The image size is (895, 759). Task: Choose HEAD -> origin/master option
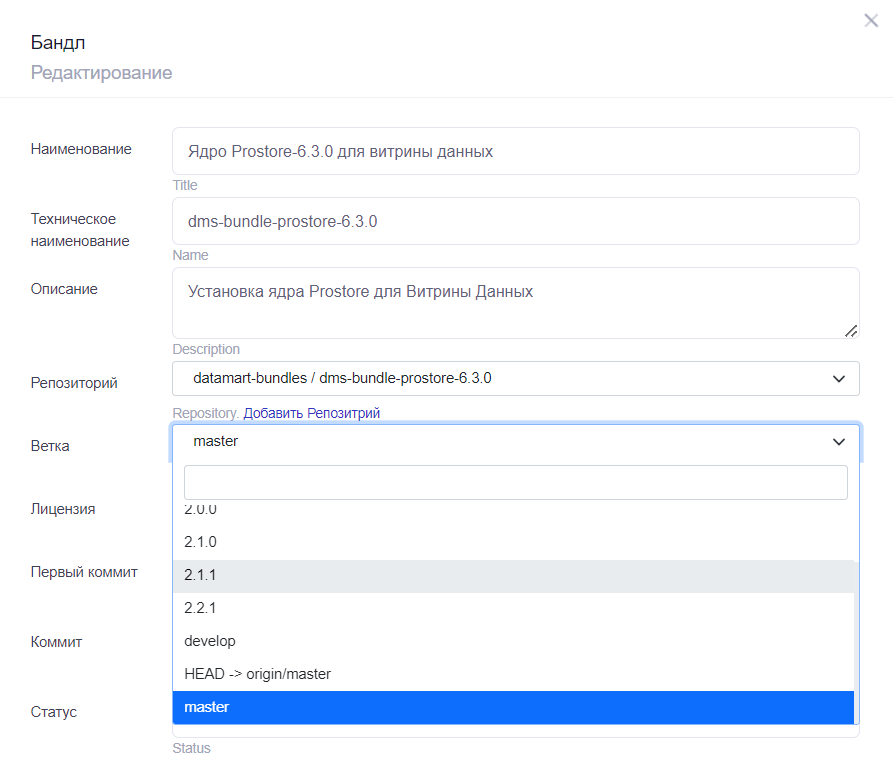click(257, 674)
